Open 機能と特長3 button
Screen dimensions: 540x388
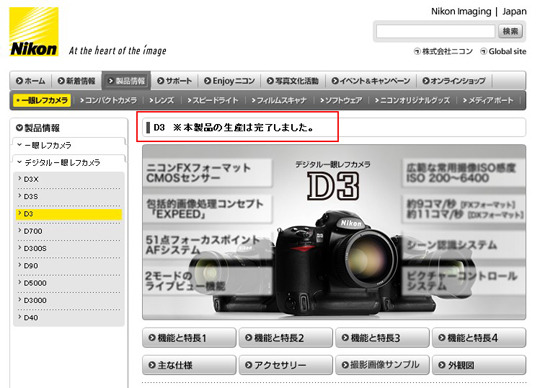point(382,338)
